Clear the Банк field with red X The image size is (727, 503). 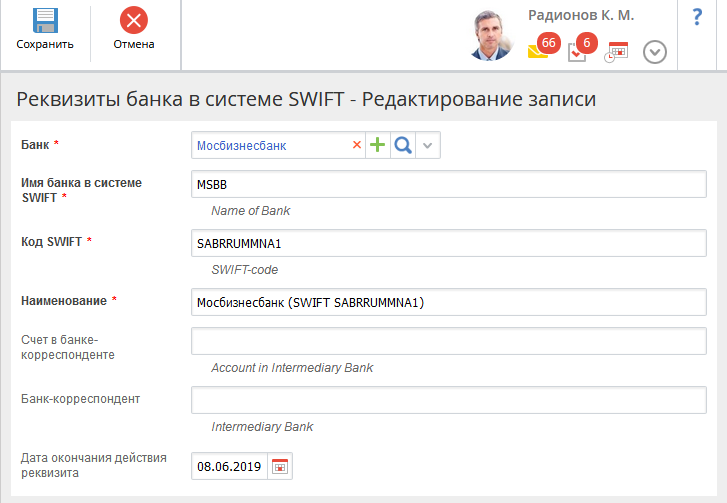click(357, 145)
